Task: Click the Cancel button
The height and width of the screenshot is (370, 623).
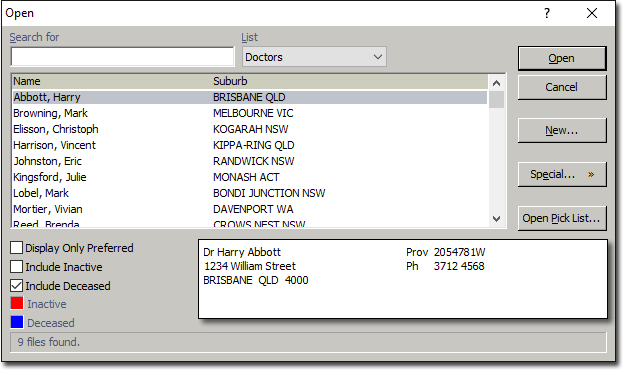Action: (x=562, y=87)
